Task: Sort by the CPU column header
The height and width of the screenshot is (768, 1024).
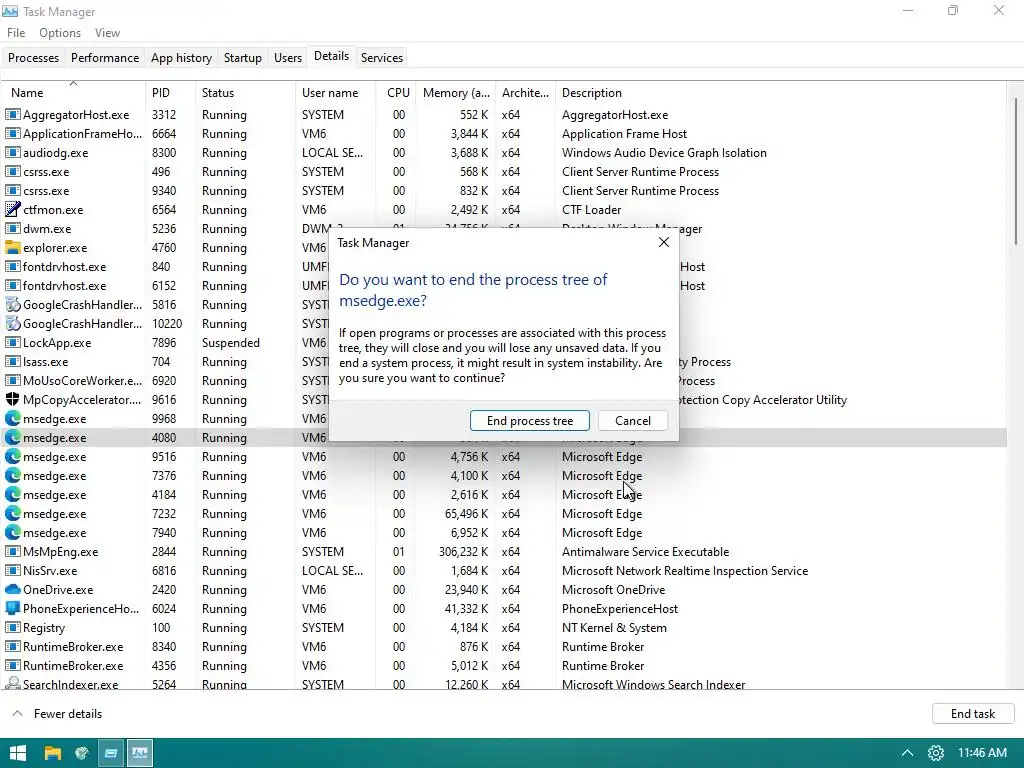Action: tap(397, 92)
